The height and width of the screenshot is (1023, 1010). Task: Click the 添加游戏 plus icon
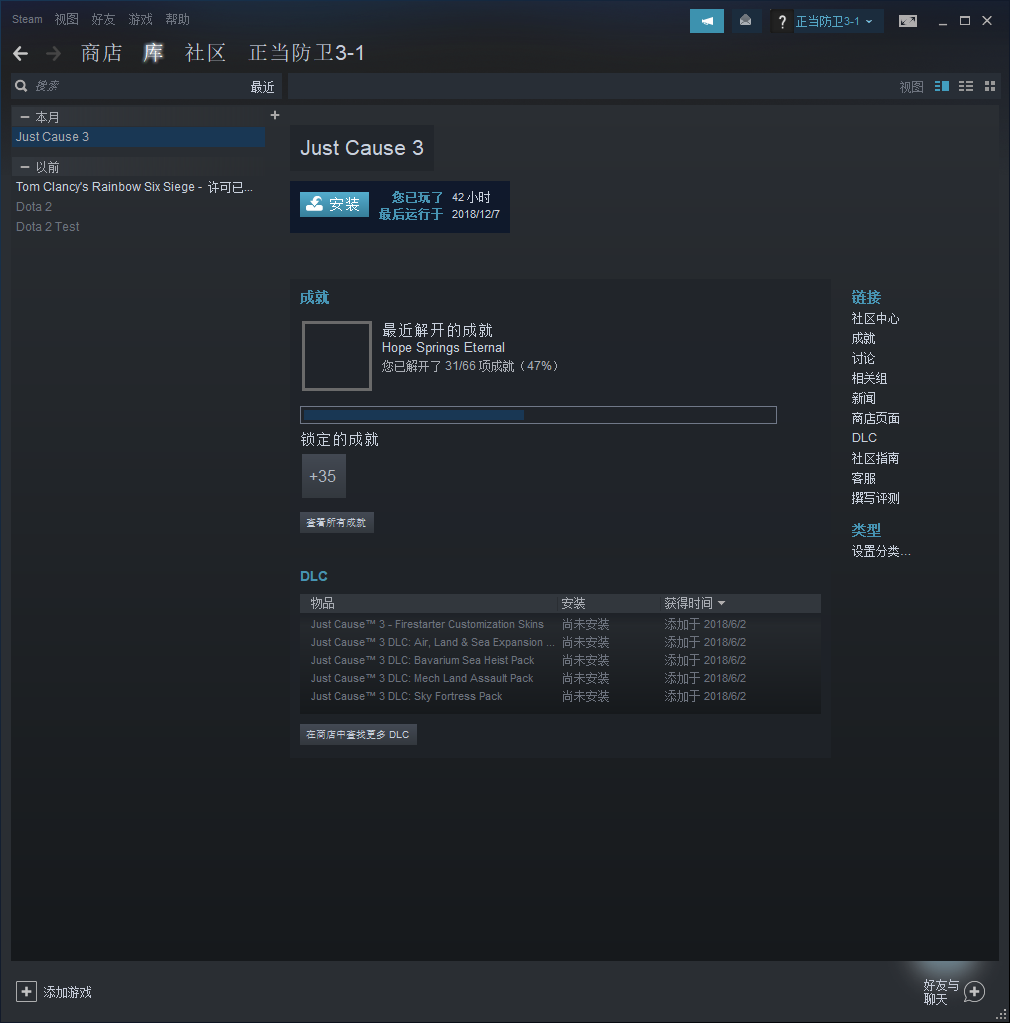click(x=26, y=991)
